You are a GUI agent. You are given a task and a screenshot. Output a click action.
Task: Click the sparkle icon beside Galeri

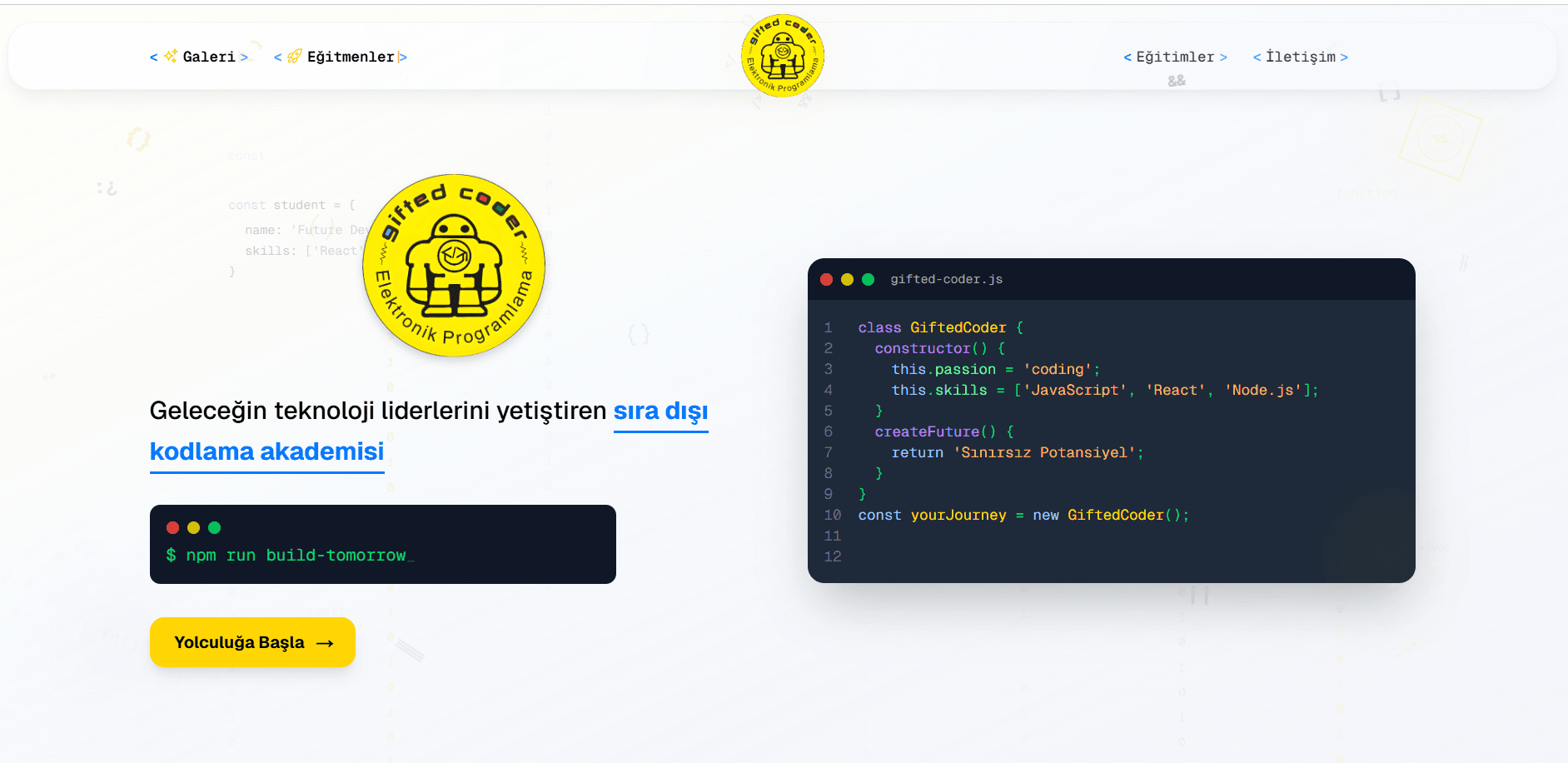coord(171,57)
